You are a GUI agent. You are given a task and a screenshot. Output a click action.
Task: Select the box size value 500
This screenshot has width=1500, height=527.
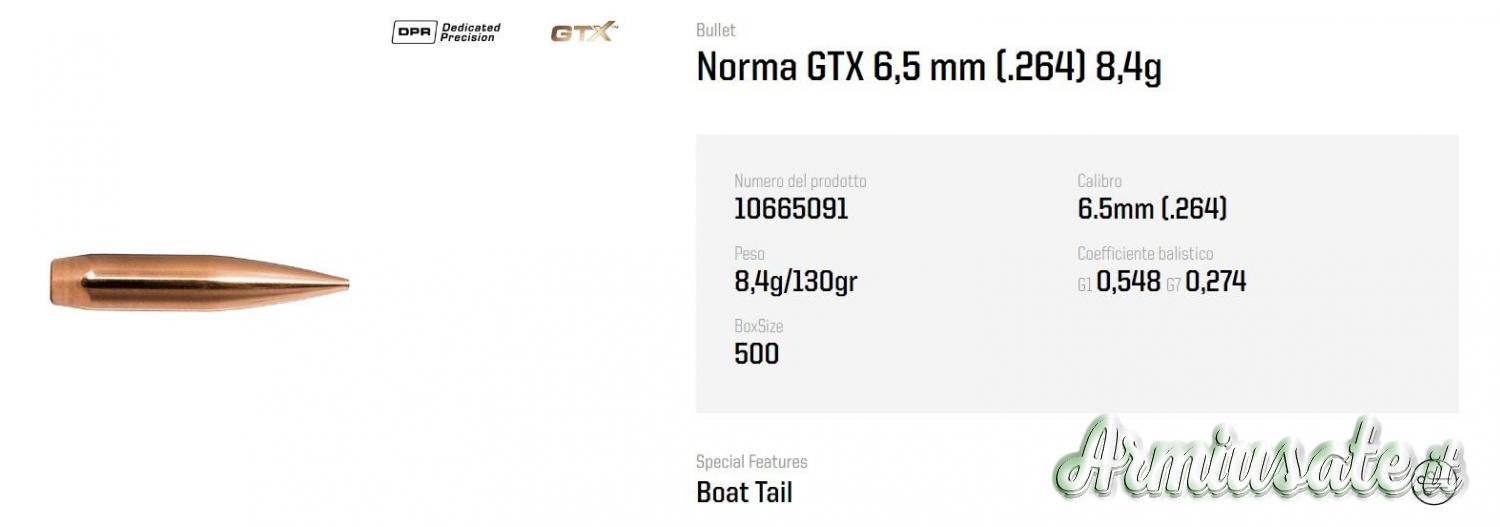(x=756, y=354)
